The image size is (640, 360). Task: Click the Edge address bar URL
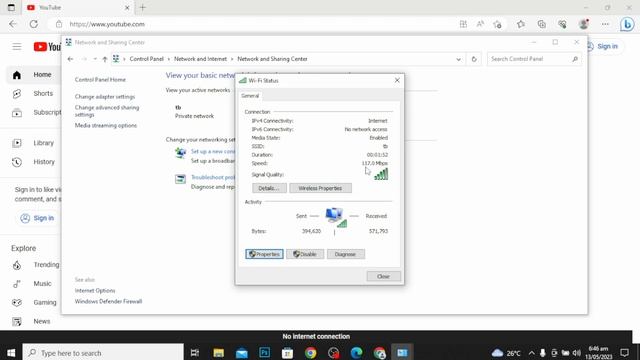point(107,24)
